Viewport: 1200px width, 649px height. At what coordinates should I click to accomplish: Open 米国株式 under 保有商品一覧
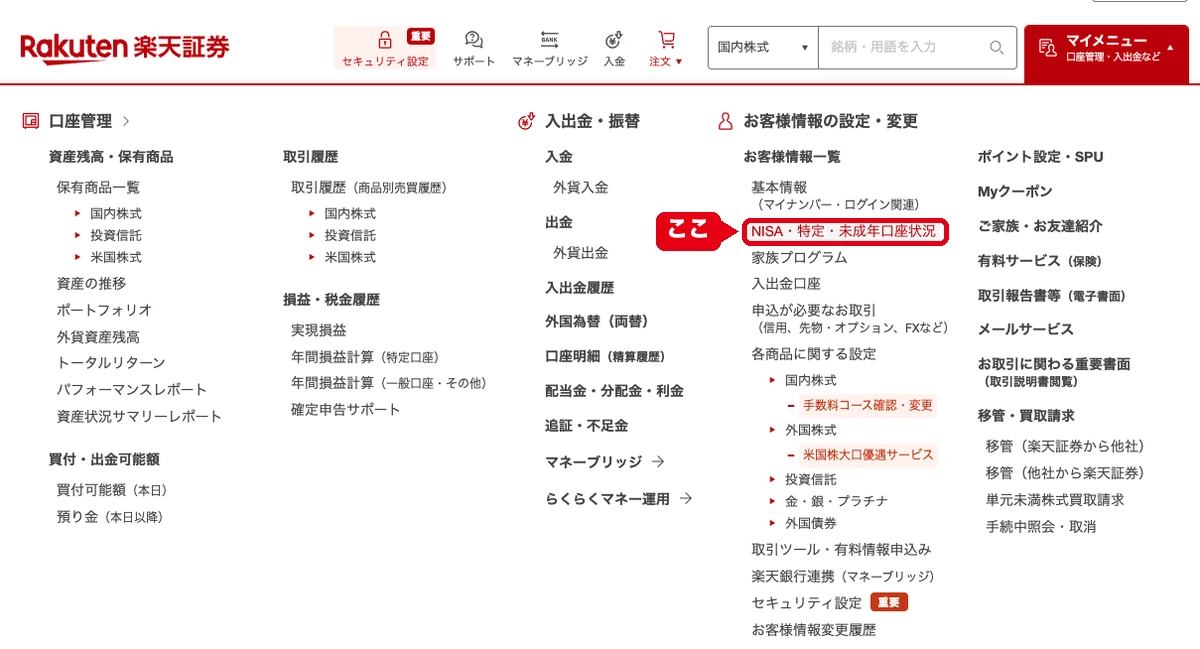pyautogui.click(x=115, y=257)
